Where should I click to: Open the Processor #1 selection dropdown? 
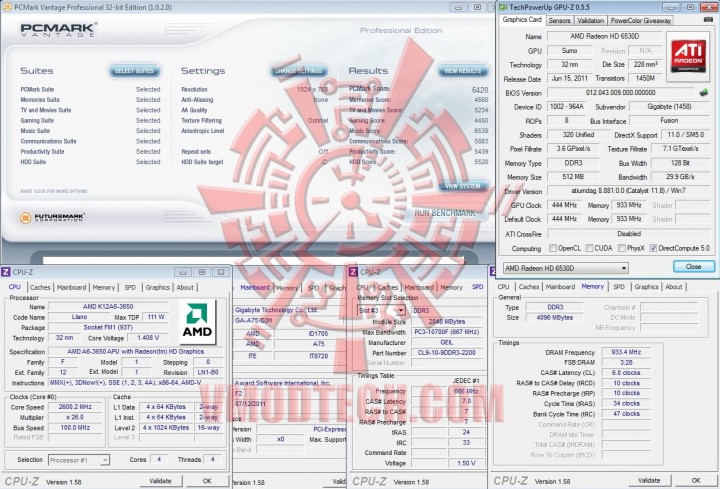coord(79,460)
